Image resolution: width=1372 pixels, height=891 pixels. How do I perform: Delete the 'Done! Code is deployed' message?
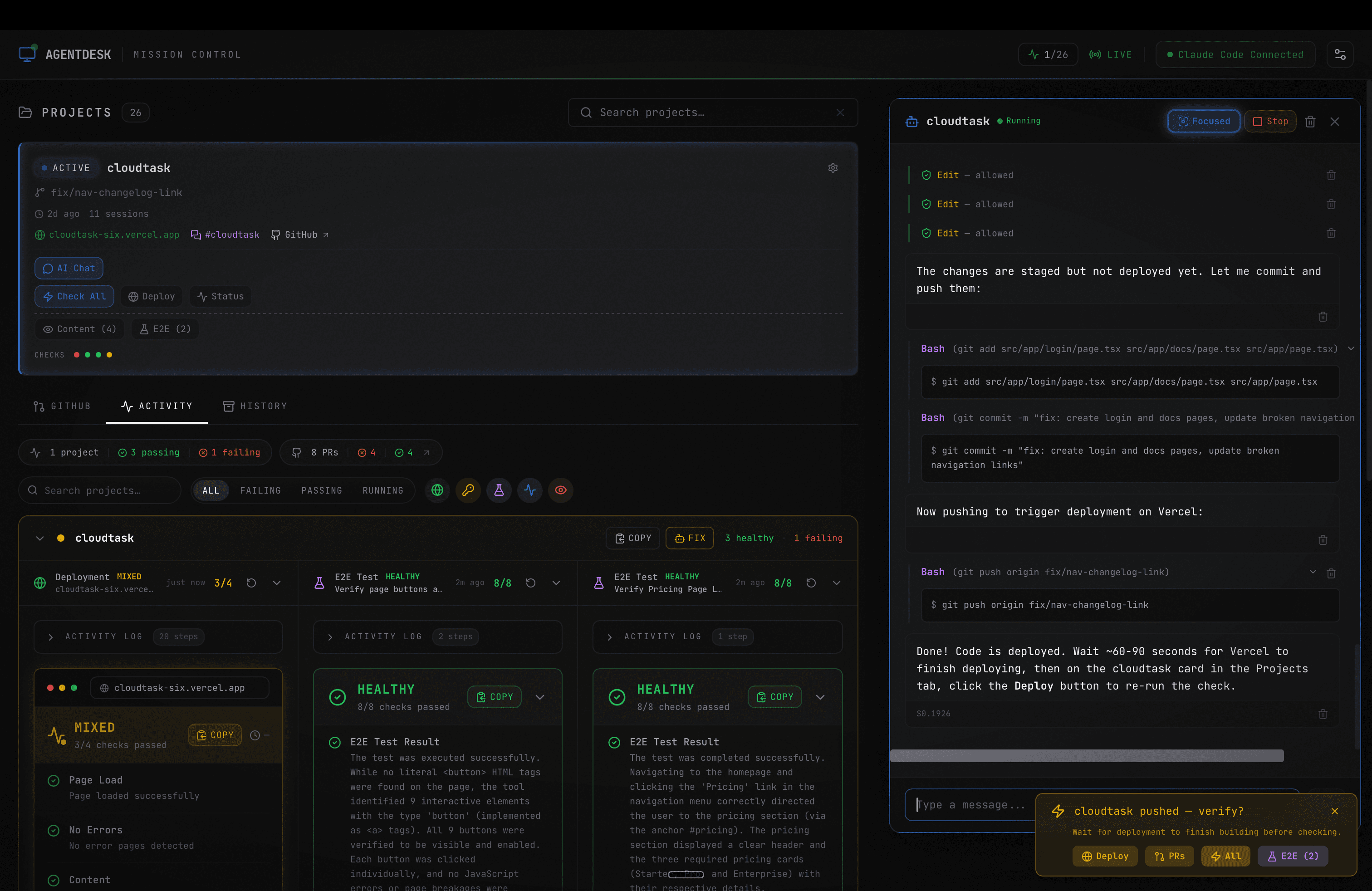(x=1323, y=714)
